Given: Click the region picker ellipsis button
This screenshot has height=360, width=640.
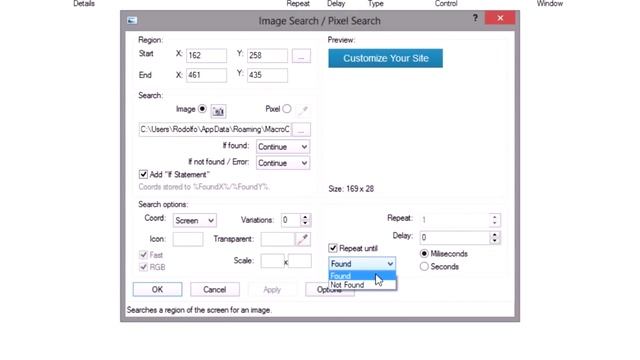Looking at the screenshot, I should coord(301,56).
